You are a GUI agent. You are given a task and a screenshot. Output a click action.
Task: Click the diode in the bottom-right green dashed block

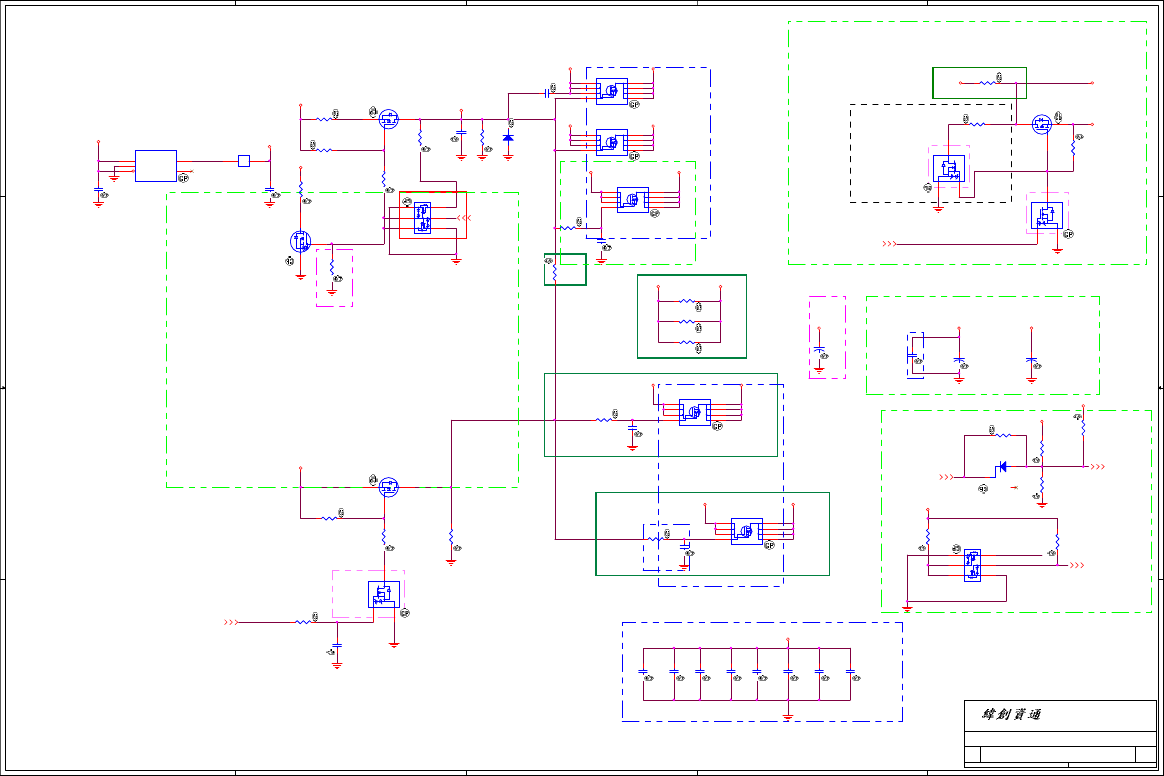1001,466
